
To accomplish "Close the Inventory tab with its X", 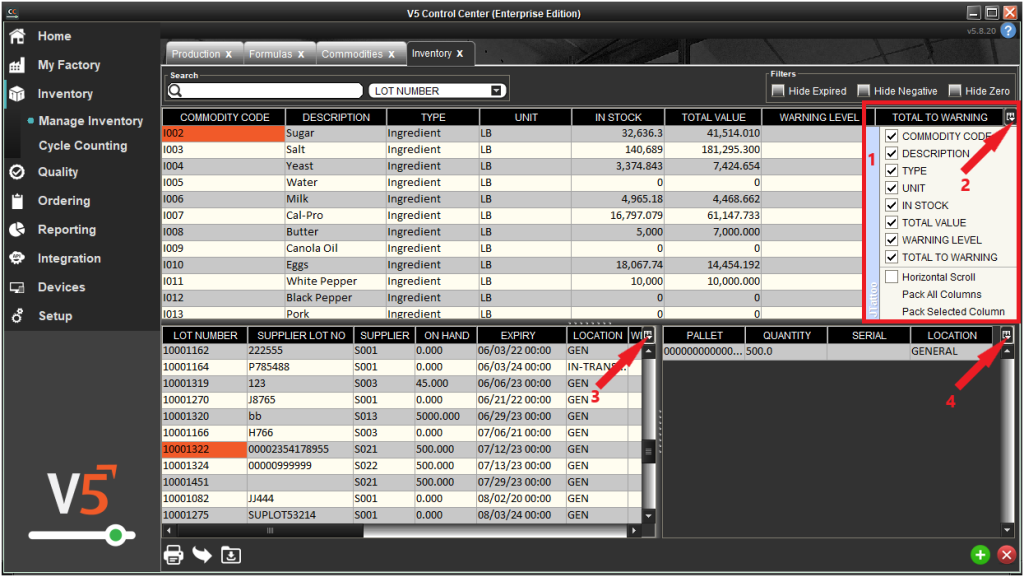I will coord(460,54).
